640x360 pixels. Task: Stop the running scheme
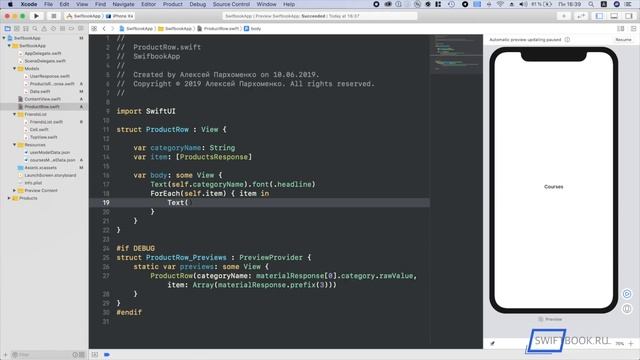coord(53,16)
